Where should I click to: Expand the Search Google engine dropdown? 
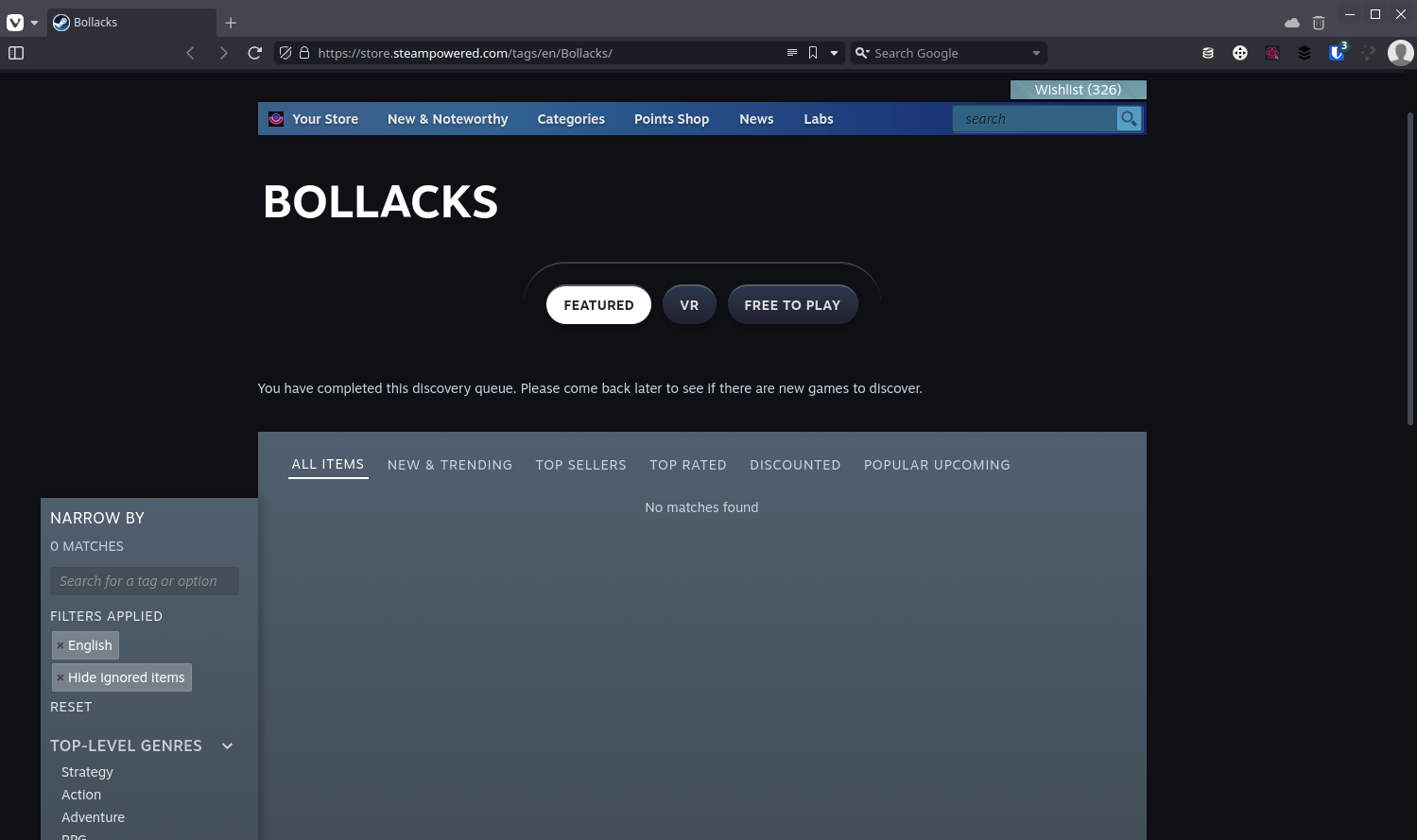tap(1036, 53)
